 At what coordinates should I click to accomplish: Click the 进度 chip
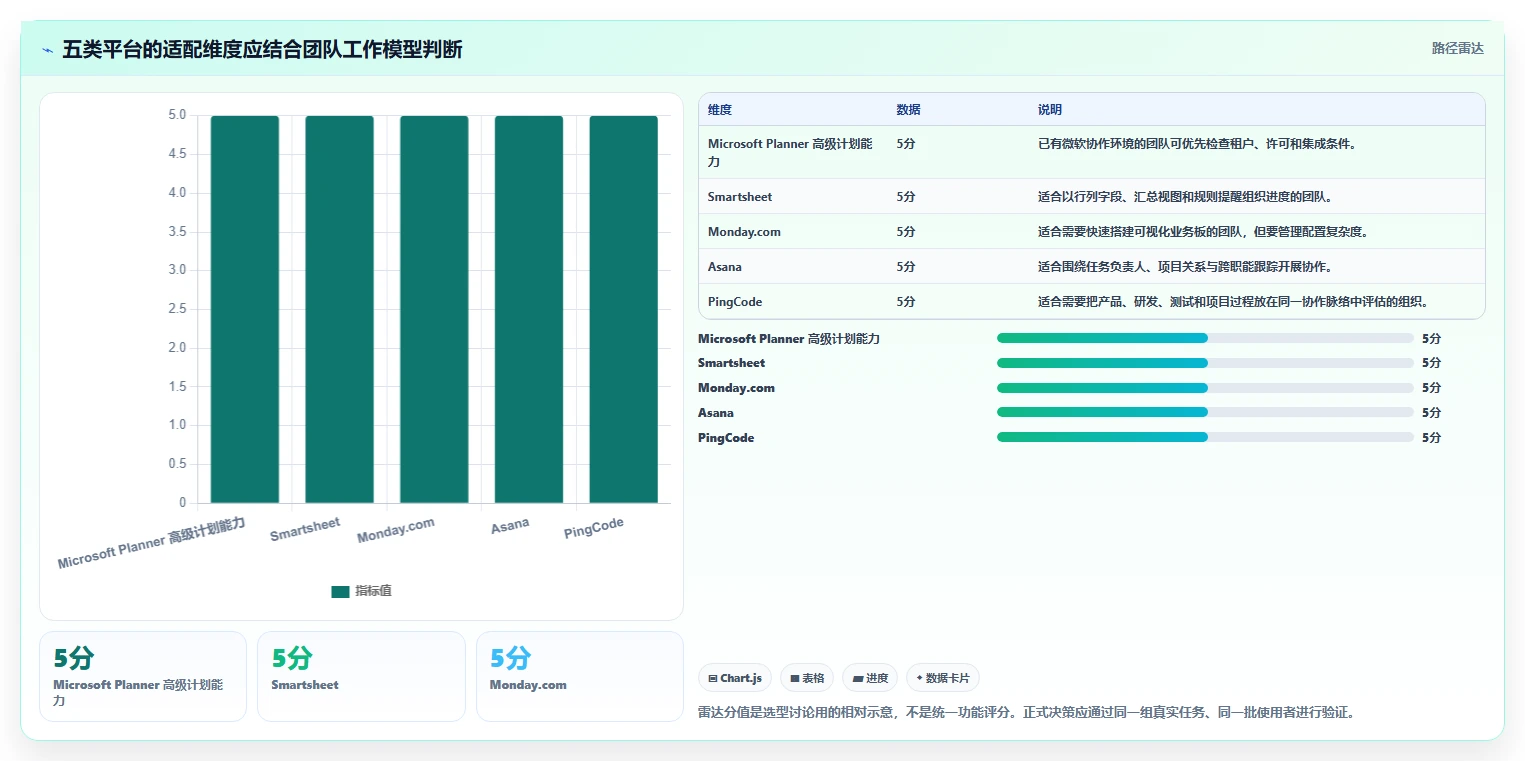(x=870, y=678)
